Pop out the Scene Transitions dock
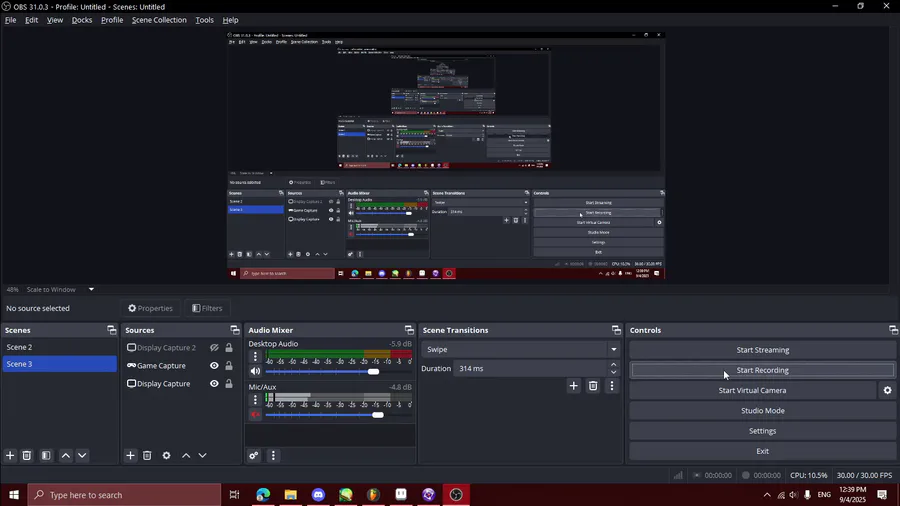Viewport: 900px width, 506px height. [x=616, y=330]
